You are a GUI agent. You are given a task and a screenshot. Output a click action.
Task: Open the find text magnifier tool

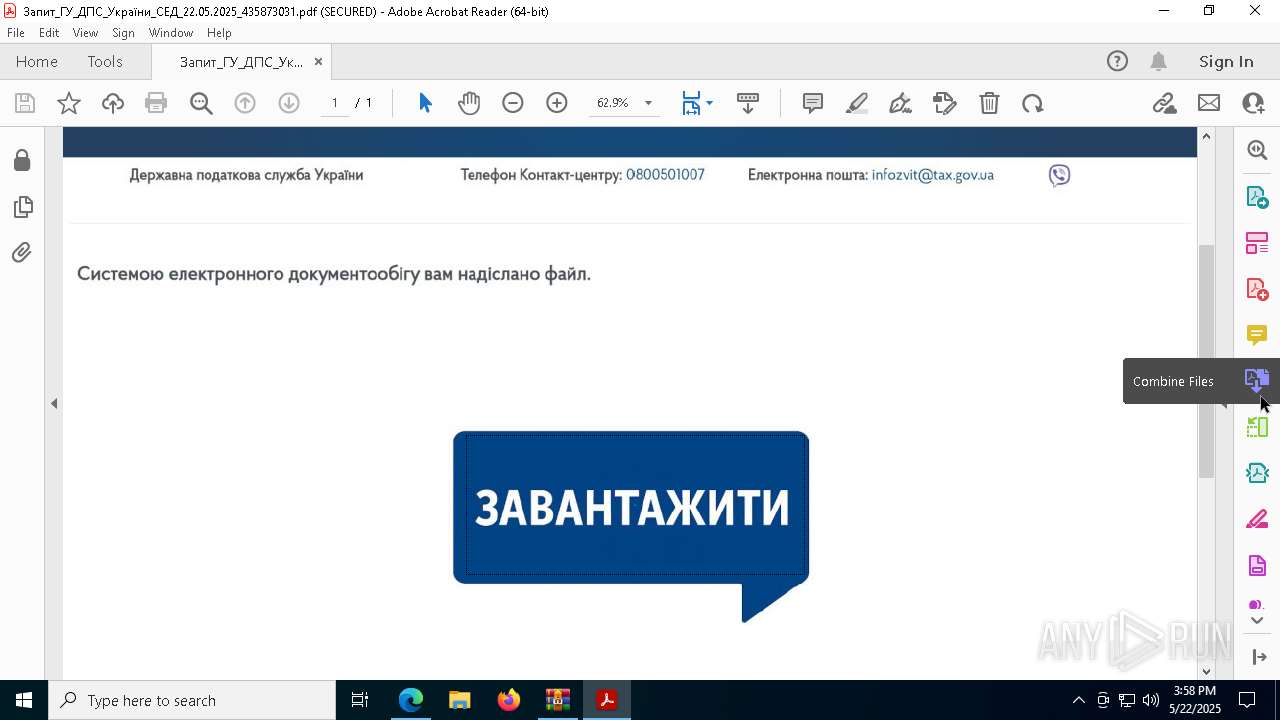[201, 103]
